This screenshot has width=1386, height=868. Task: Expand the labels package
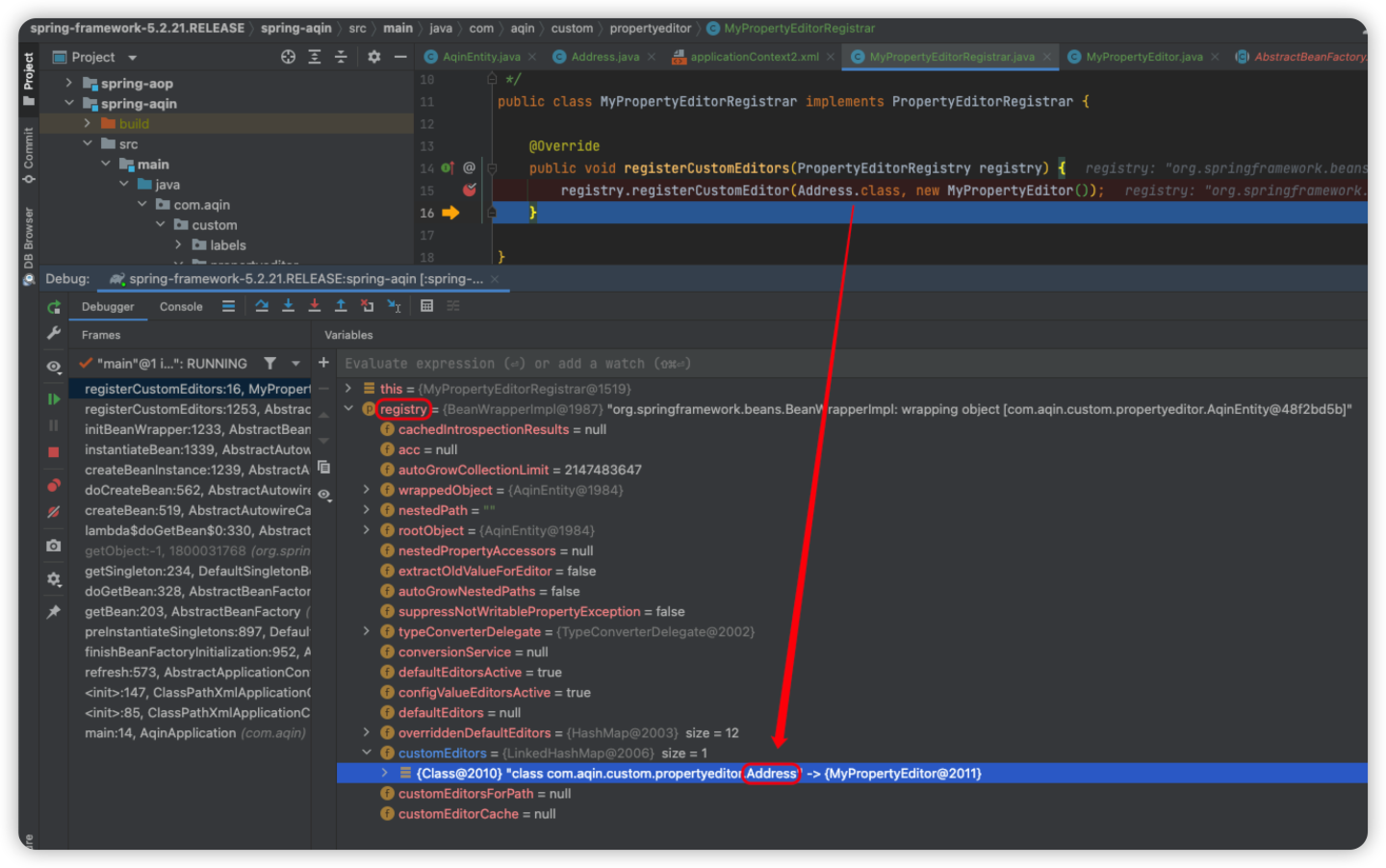click(x=178, y=244)
